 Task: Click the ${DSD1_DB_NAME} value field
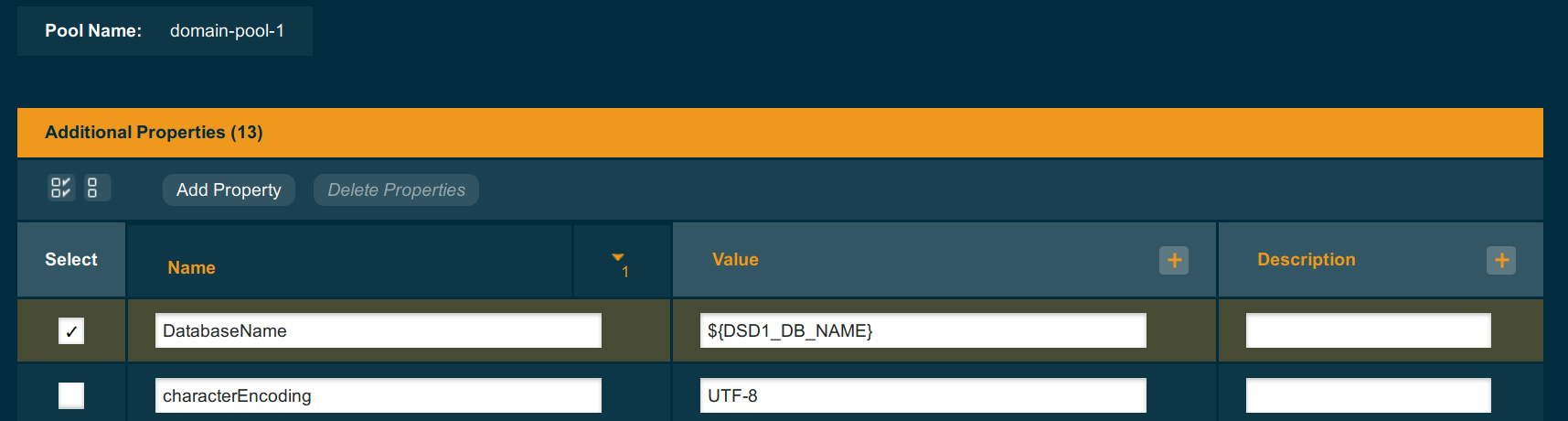pos(923,330)
